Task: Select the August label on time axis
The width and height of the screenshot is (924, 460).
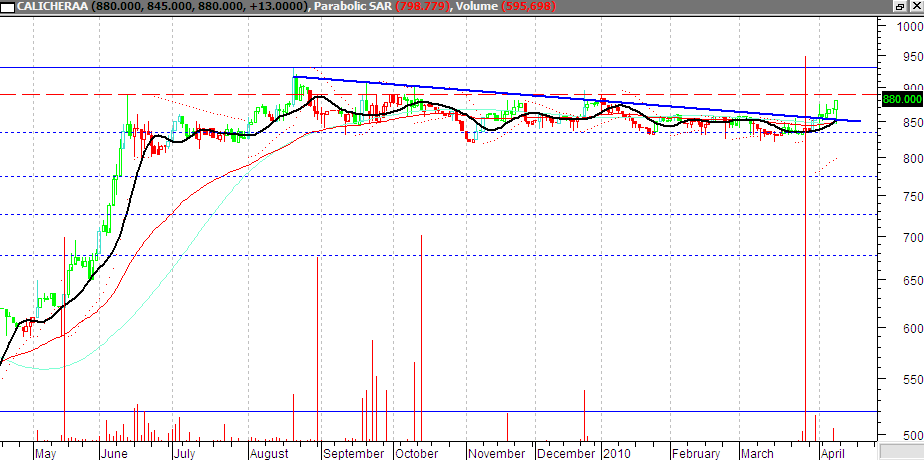Action: point(270,453)
